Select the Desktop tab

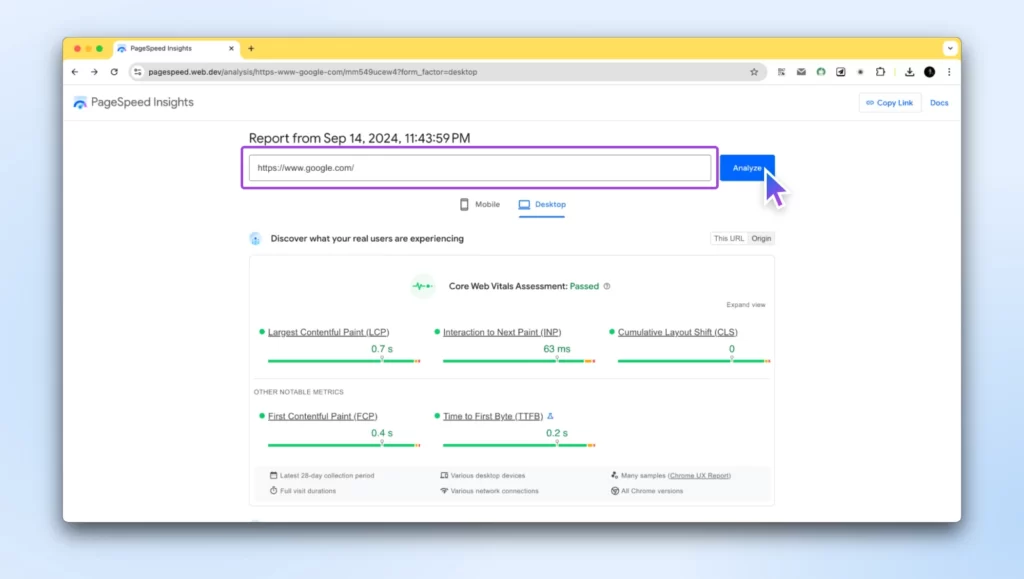[542, 204]
